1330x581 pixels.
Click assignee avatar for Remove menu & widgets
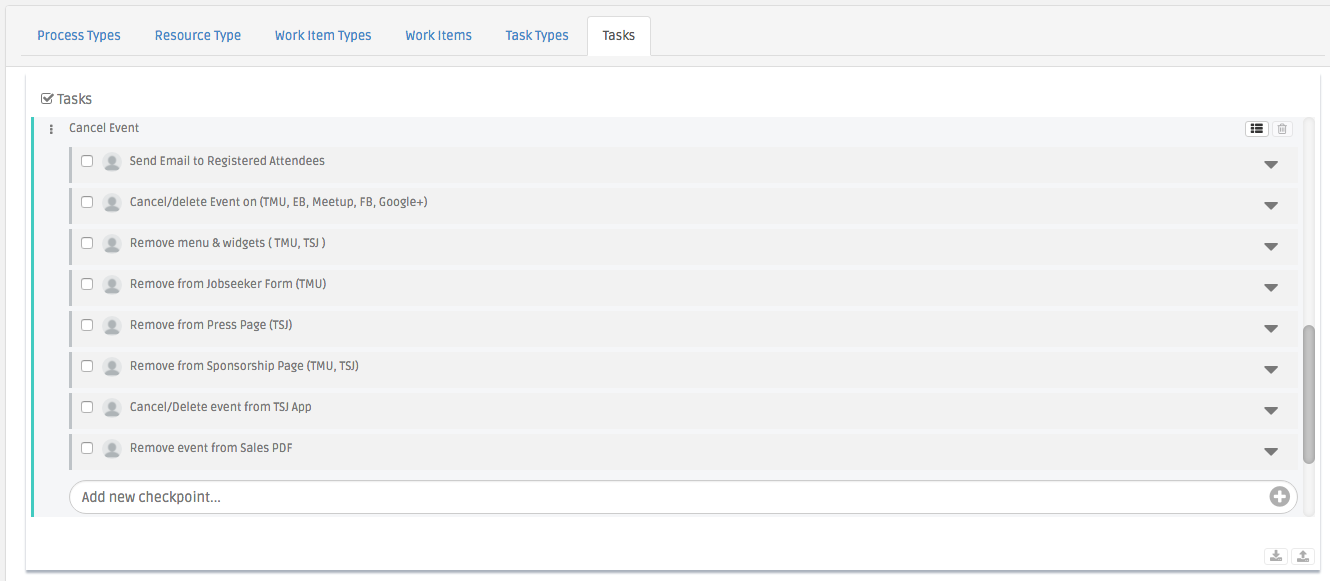click(x=112, y=244)
